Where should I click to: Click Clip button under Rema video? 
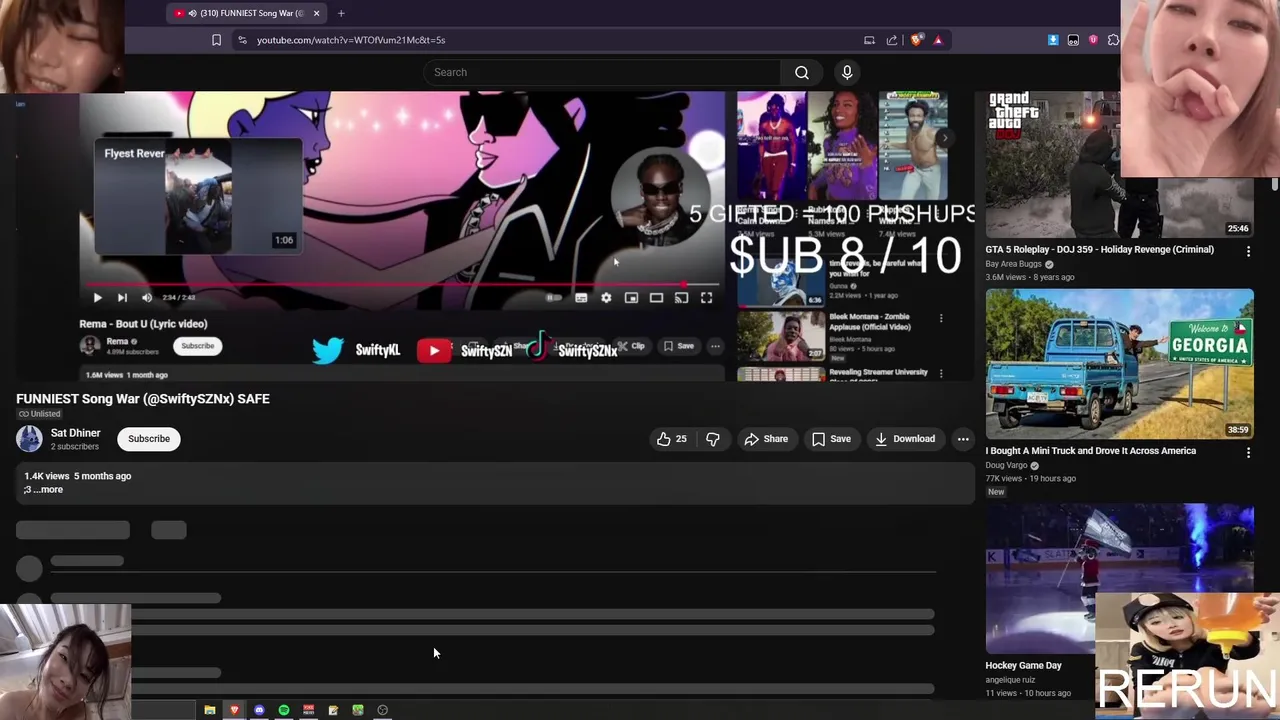click(x=631, y=346)
